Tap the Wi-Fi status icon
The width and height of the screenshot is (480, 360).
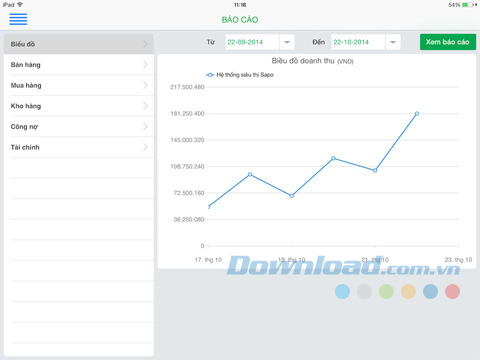20,5
